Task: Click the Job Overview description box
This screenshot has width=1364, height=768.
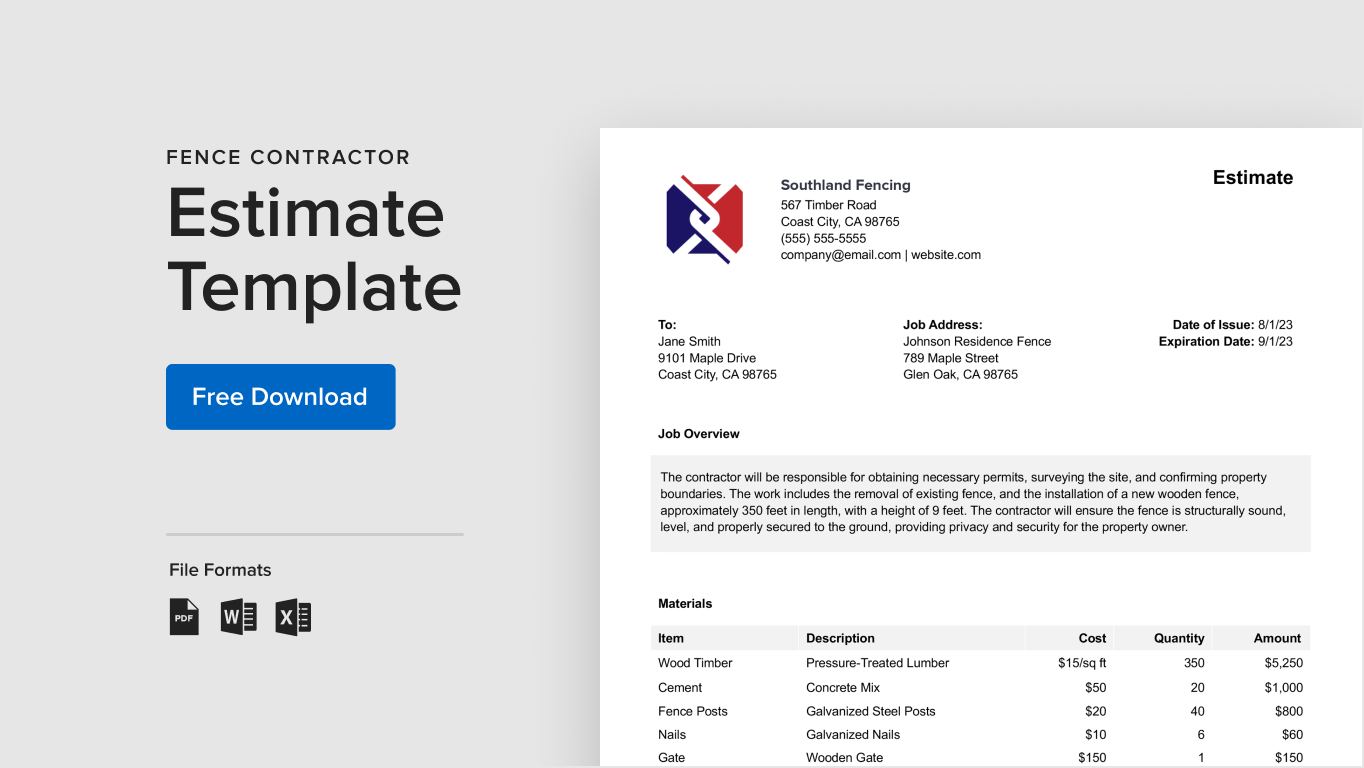Action: [x=980, y=503]
